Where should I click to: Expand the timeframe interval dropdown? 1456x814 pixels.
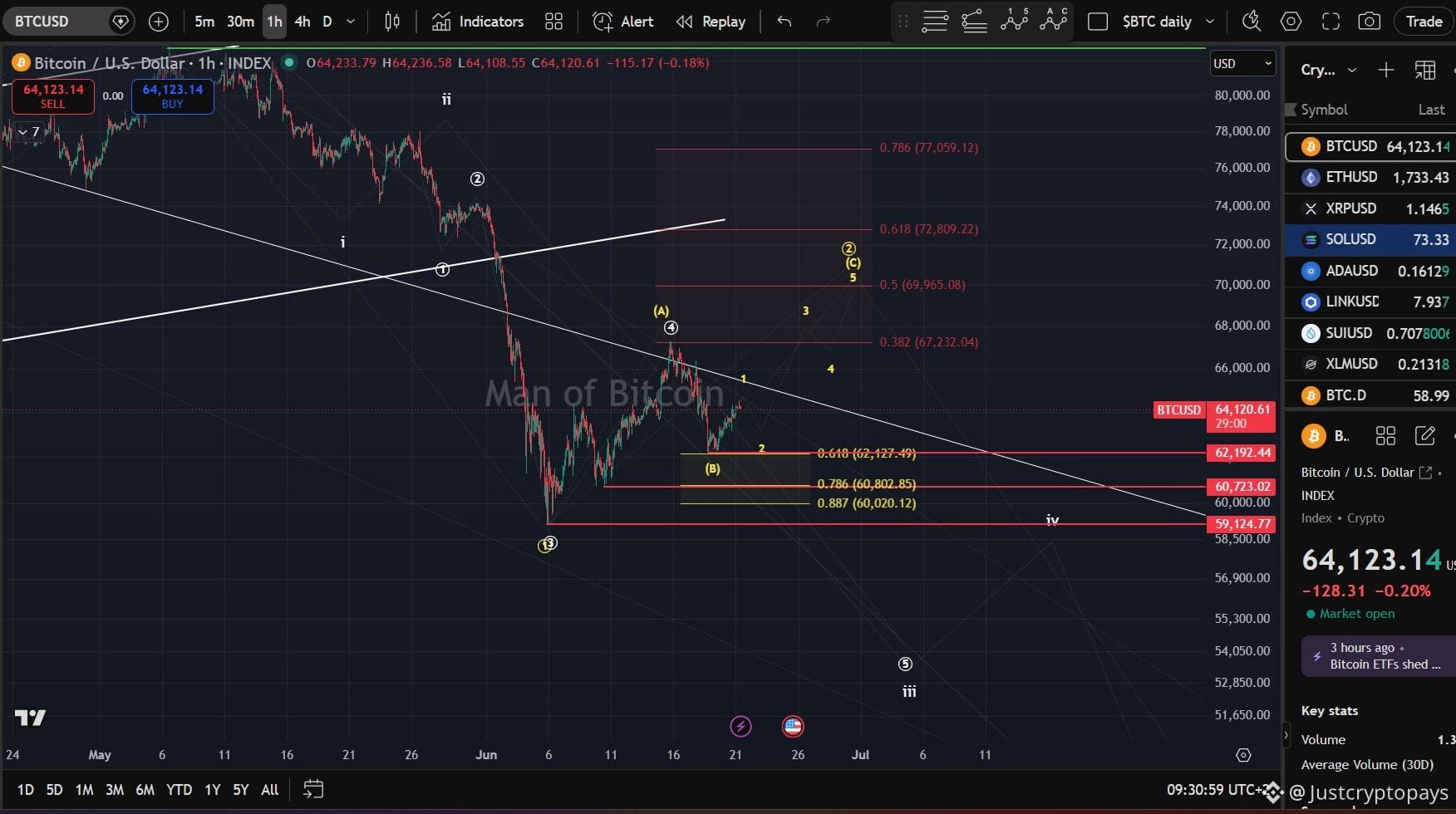[x=351, y=22]
